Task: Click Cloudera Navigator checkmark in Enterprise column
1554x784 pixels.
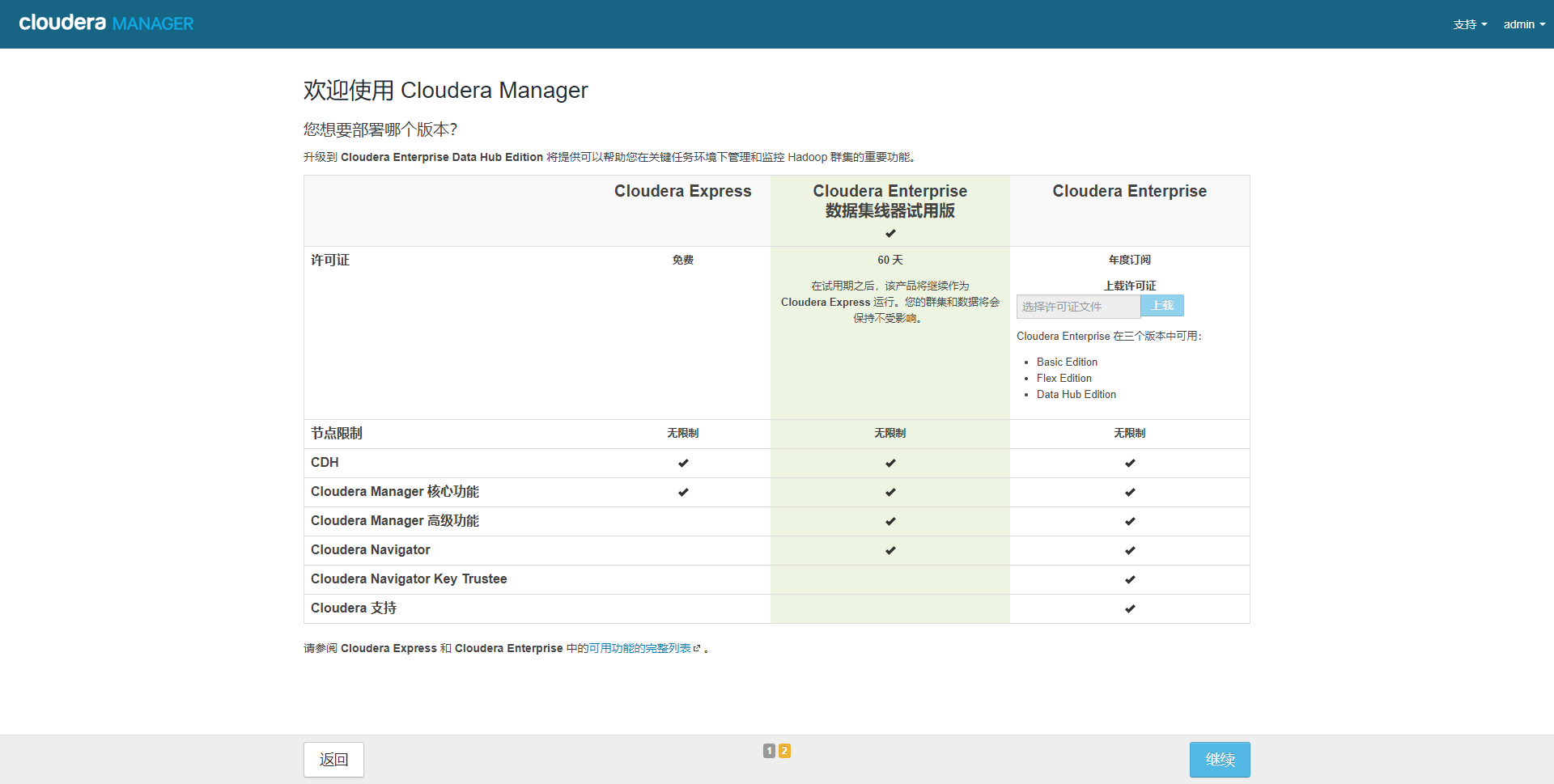Action: tap(1130, 550)
